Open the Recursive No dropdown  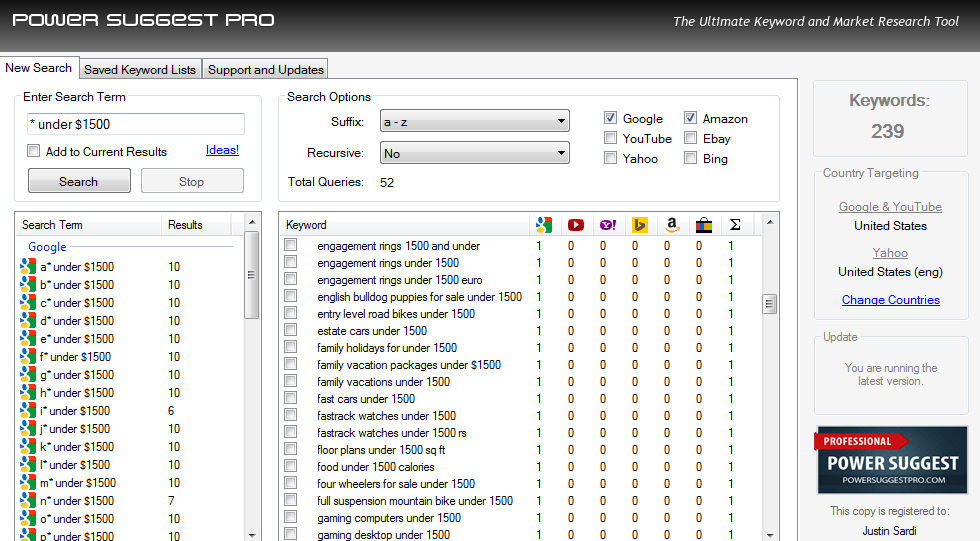(x=474, y=152)
